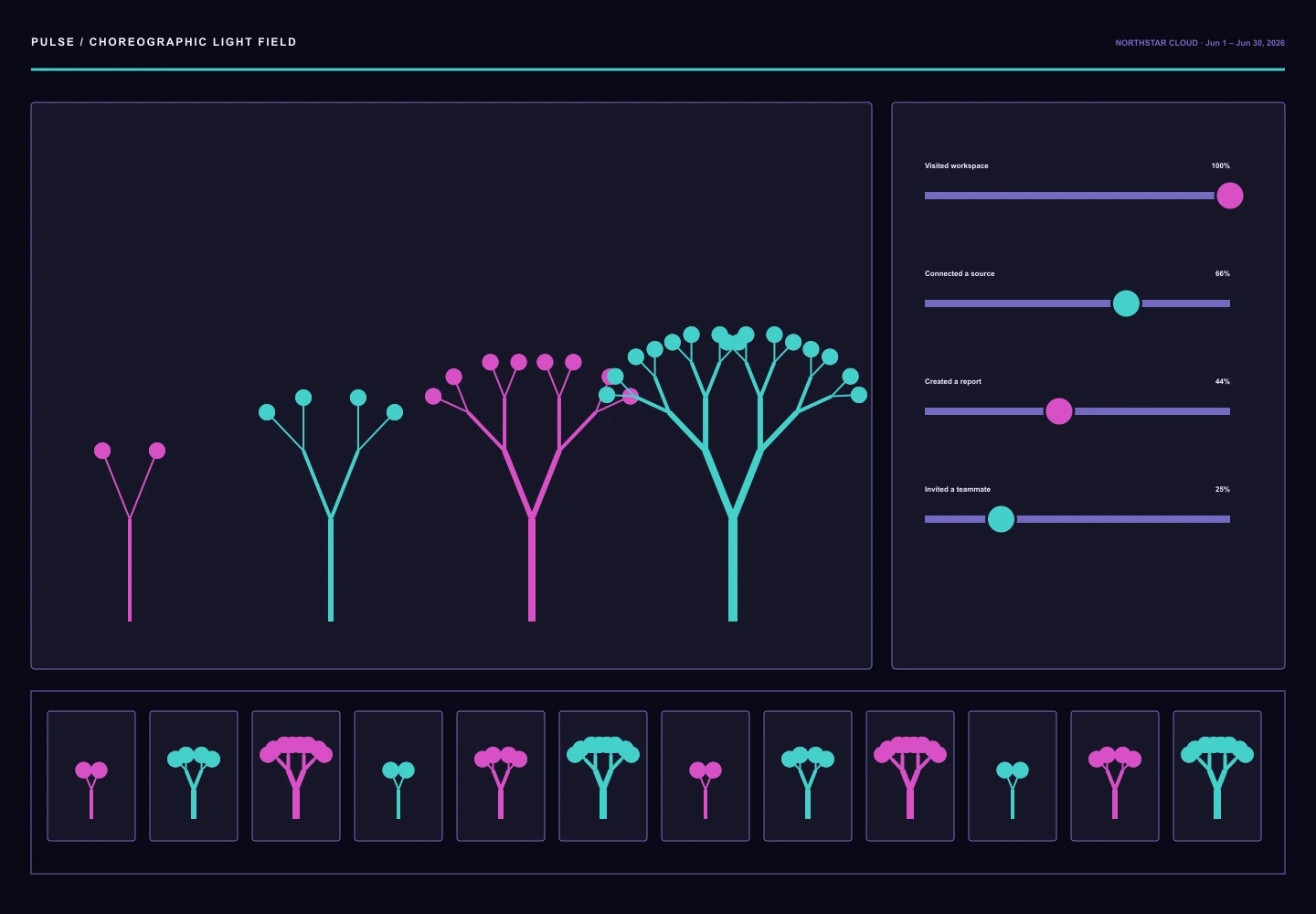Click the 100% value

pyautogui.click(x=1220, y=165)
